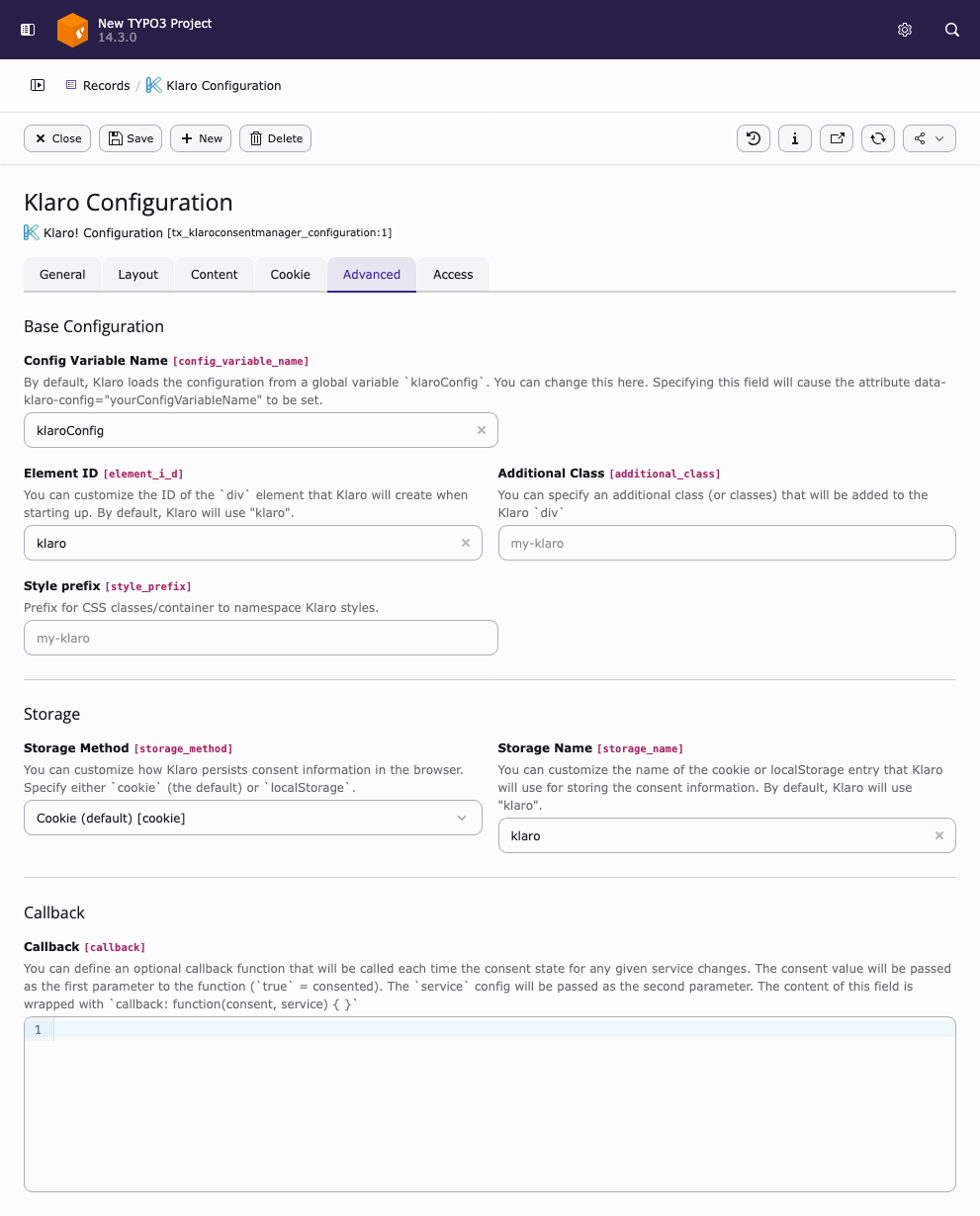Select the Advanced tab
This screenshot has height=1216, width=980.
pos(372,275)
